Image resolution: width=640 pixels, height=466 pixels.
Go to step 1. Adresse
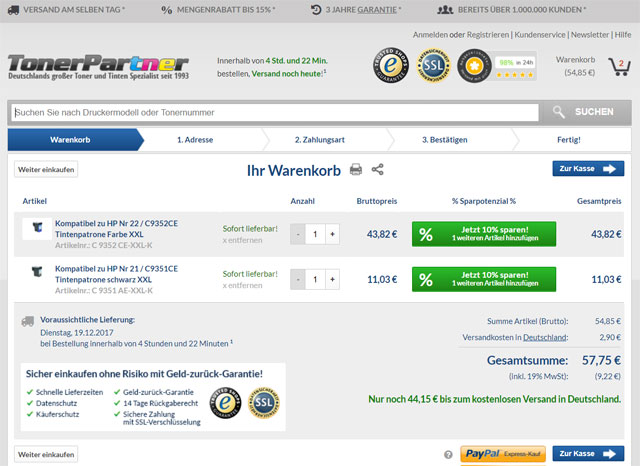195,140
